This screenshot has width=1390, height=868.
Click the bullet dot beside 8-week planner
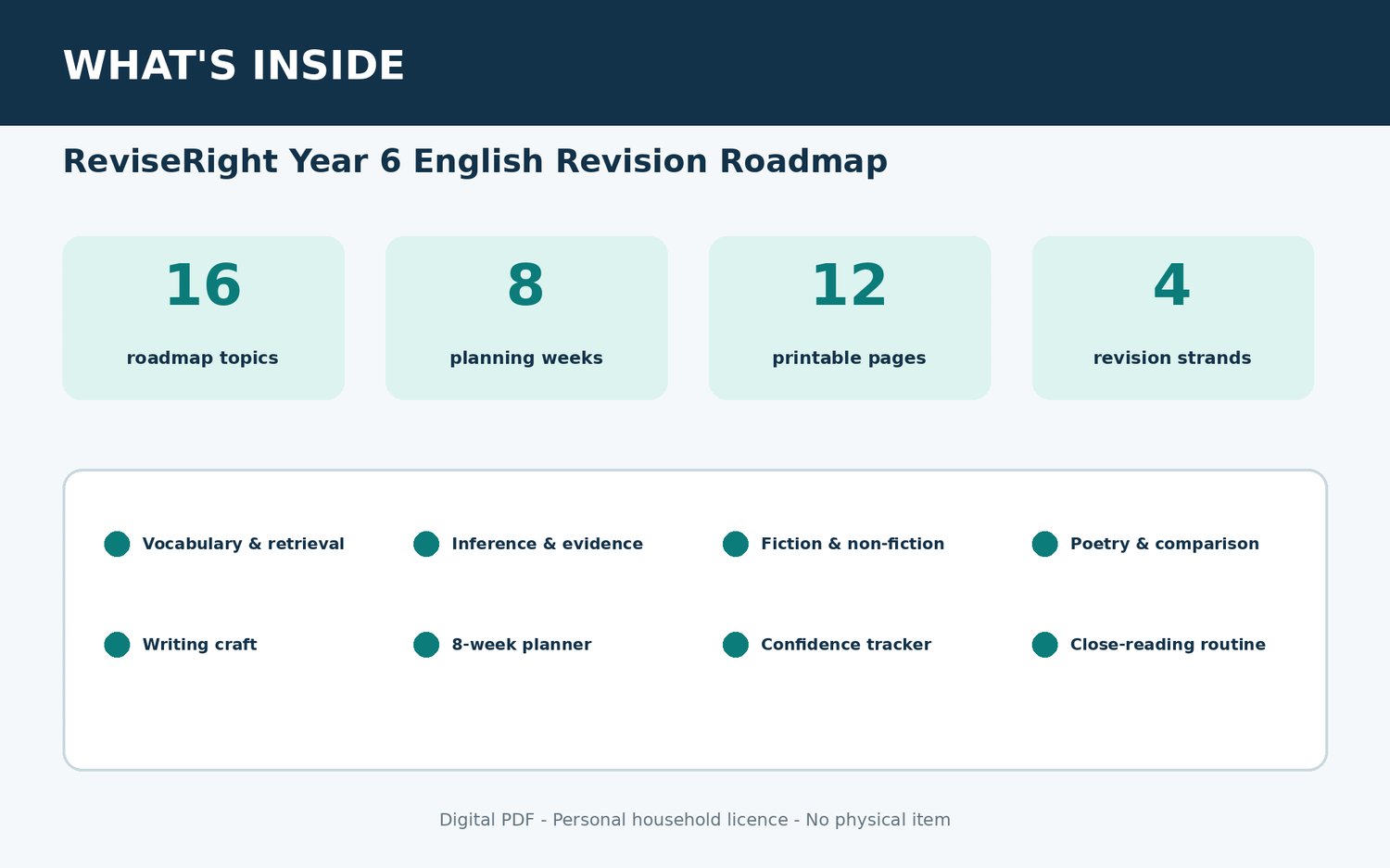click(426, 645)
